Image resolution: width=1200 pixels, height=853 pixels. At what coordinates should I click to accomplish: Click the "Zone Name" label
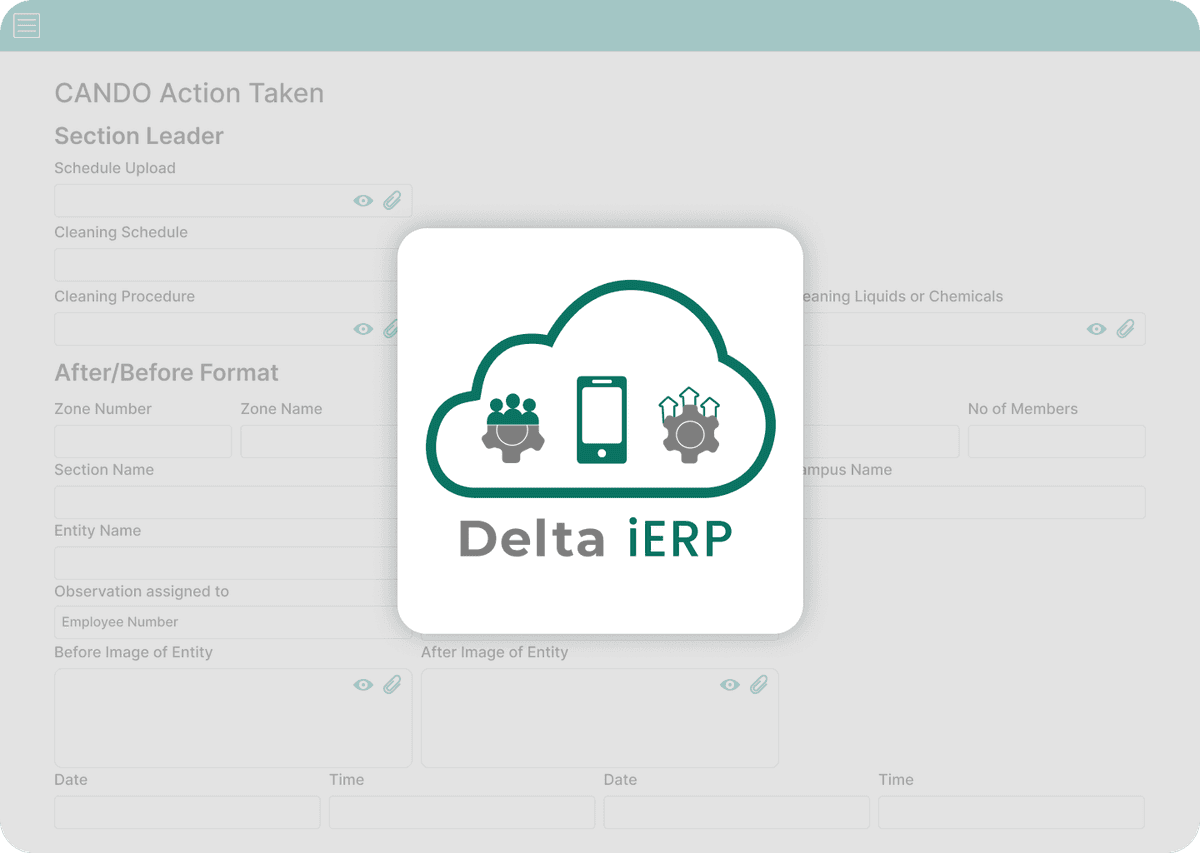pos(281,409)
